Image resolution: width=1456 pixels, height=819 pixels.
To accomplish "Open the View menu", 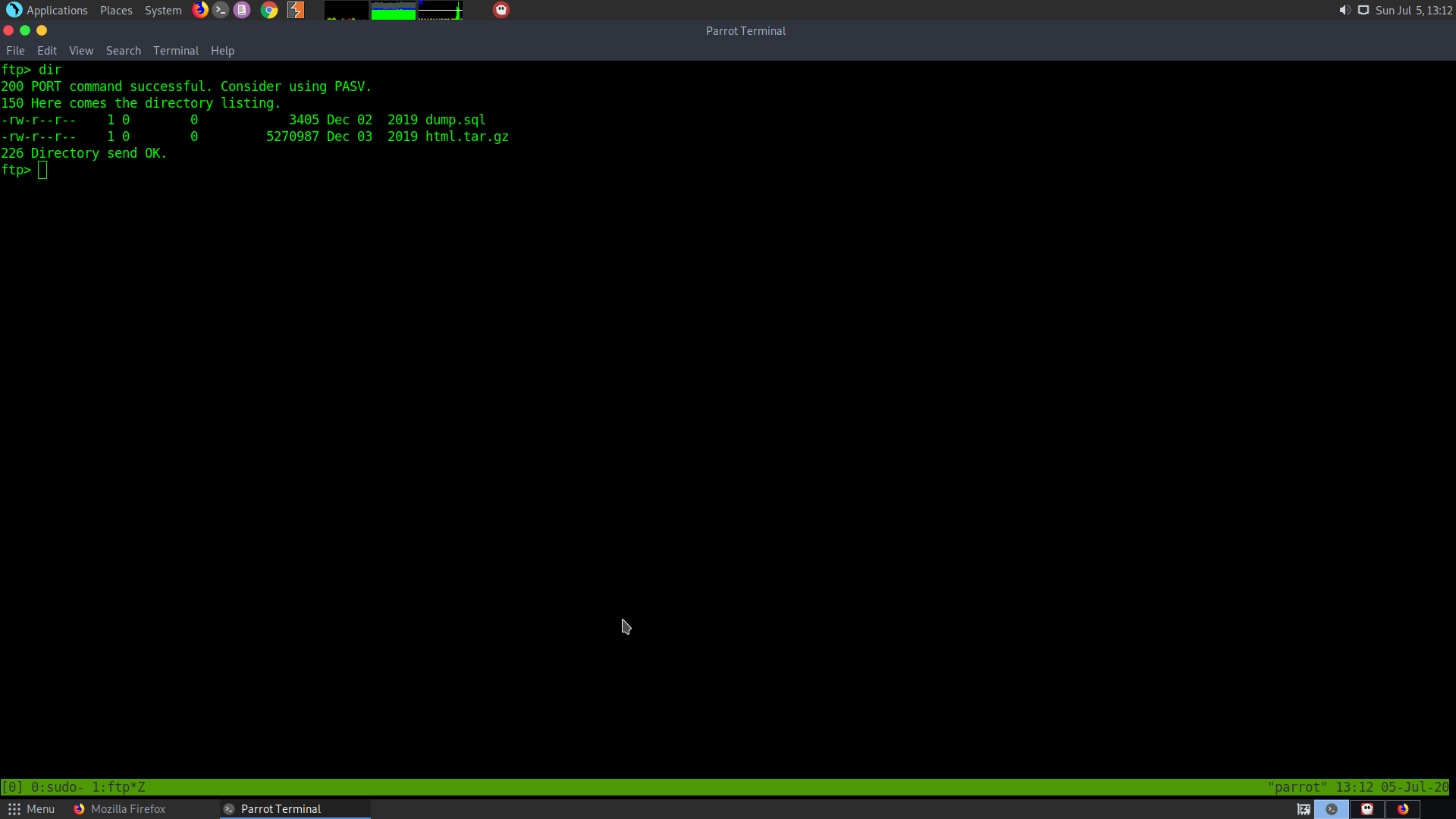I will [x=81, y=51].
